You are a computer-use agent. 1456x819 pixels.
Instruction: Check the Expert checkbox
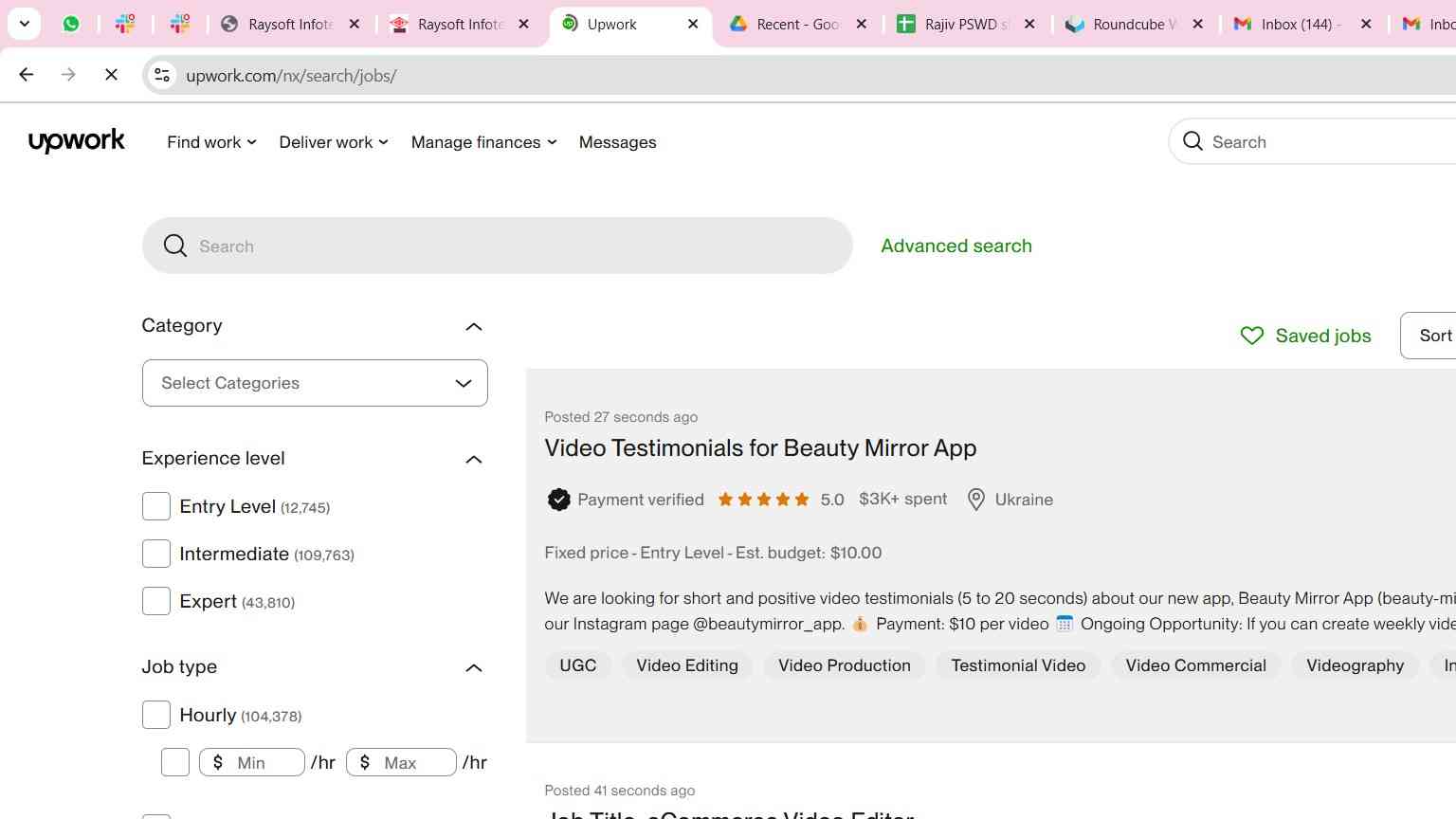pyautogui.click(x=156, y=601)
